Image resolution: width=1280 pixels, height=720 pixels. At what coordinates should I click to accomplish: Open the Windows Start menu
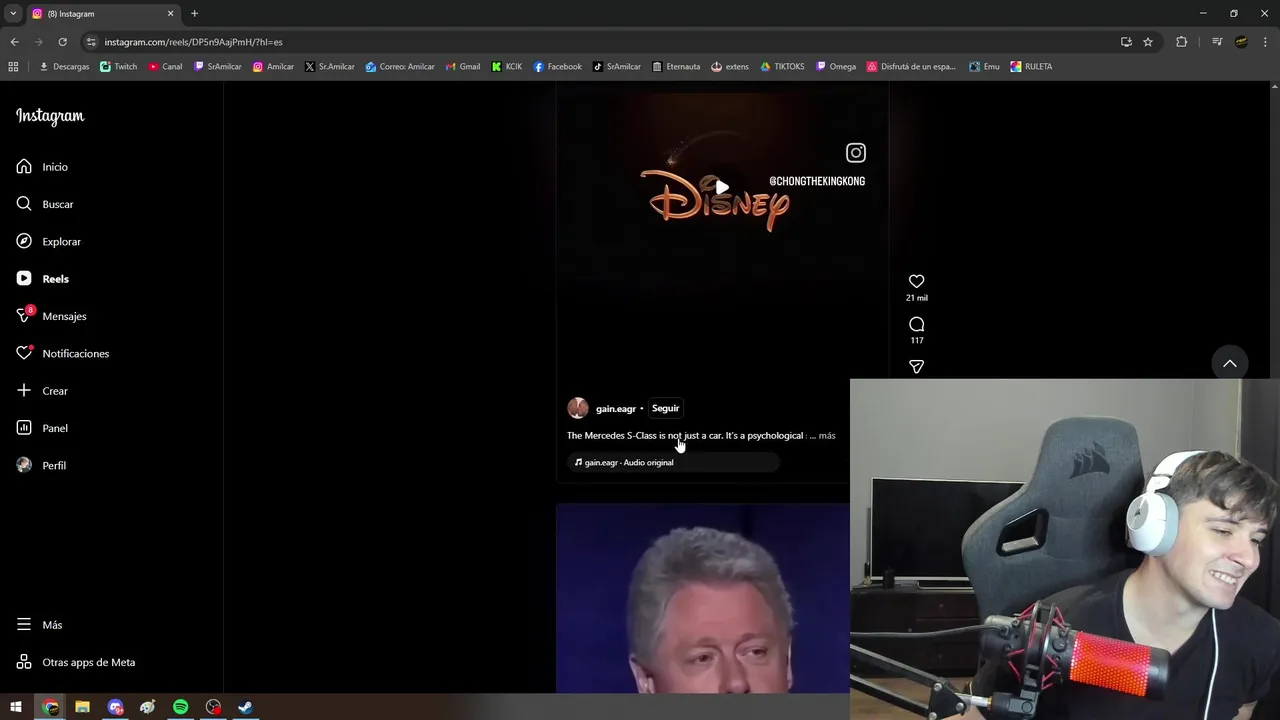coord(16,707)
